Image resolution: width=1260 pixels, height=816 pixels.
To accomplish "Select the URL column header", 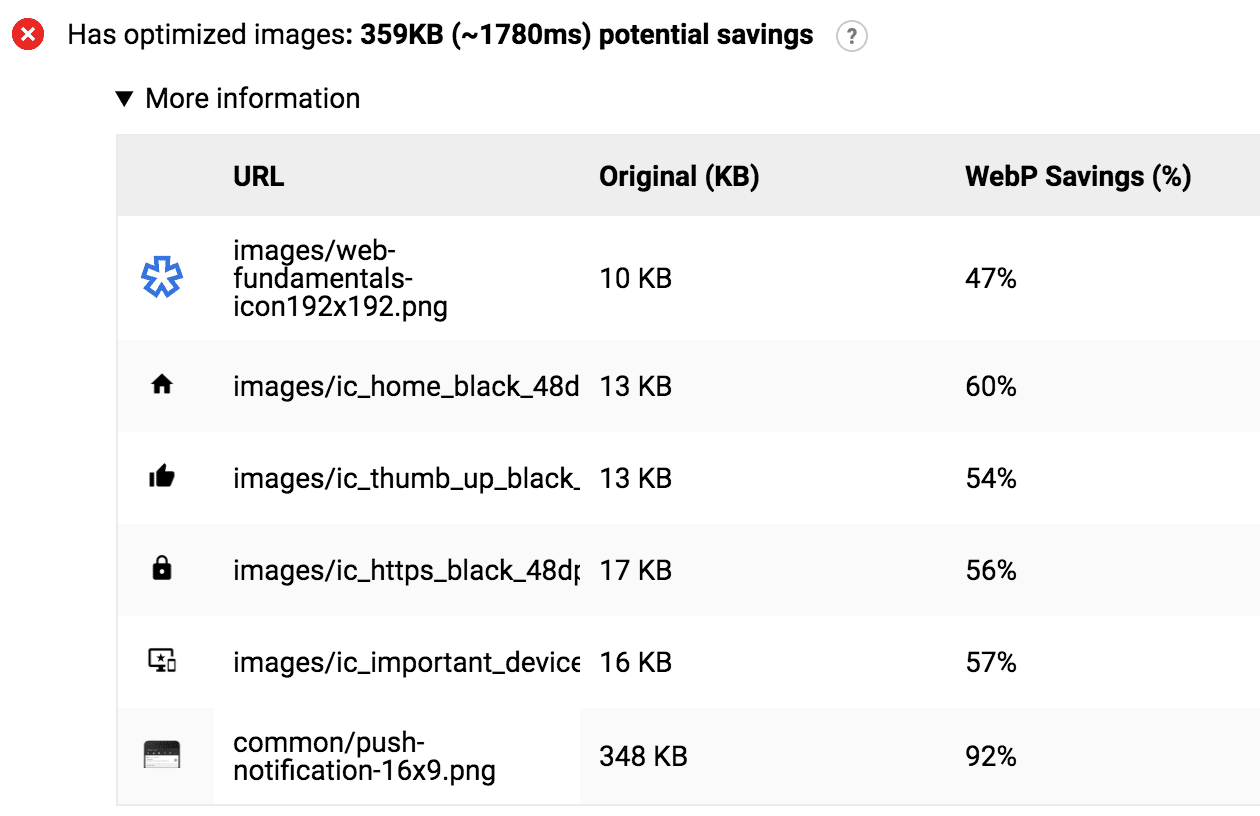I will pyautogui.click(x=258, y=176).
